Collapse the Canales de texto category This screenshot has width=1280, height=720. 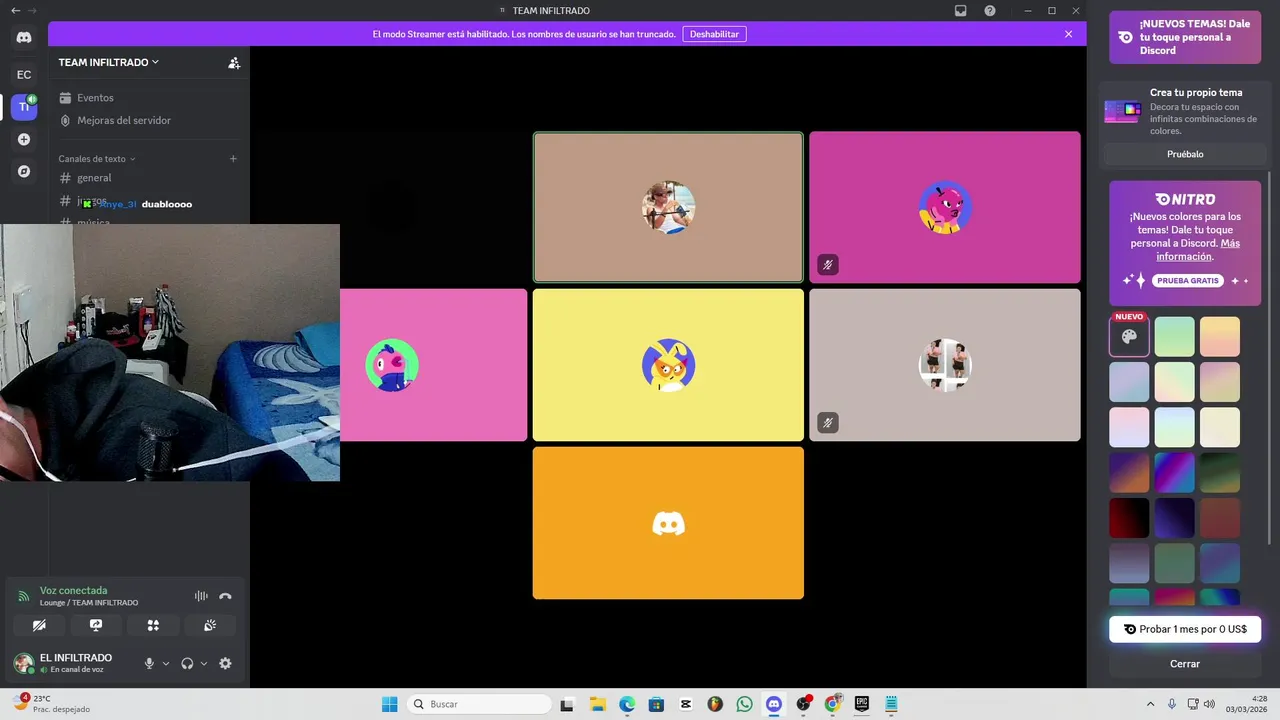pos(97,158)
